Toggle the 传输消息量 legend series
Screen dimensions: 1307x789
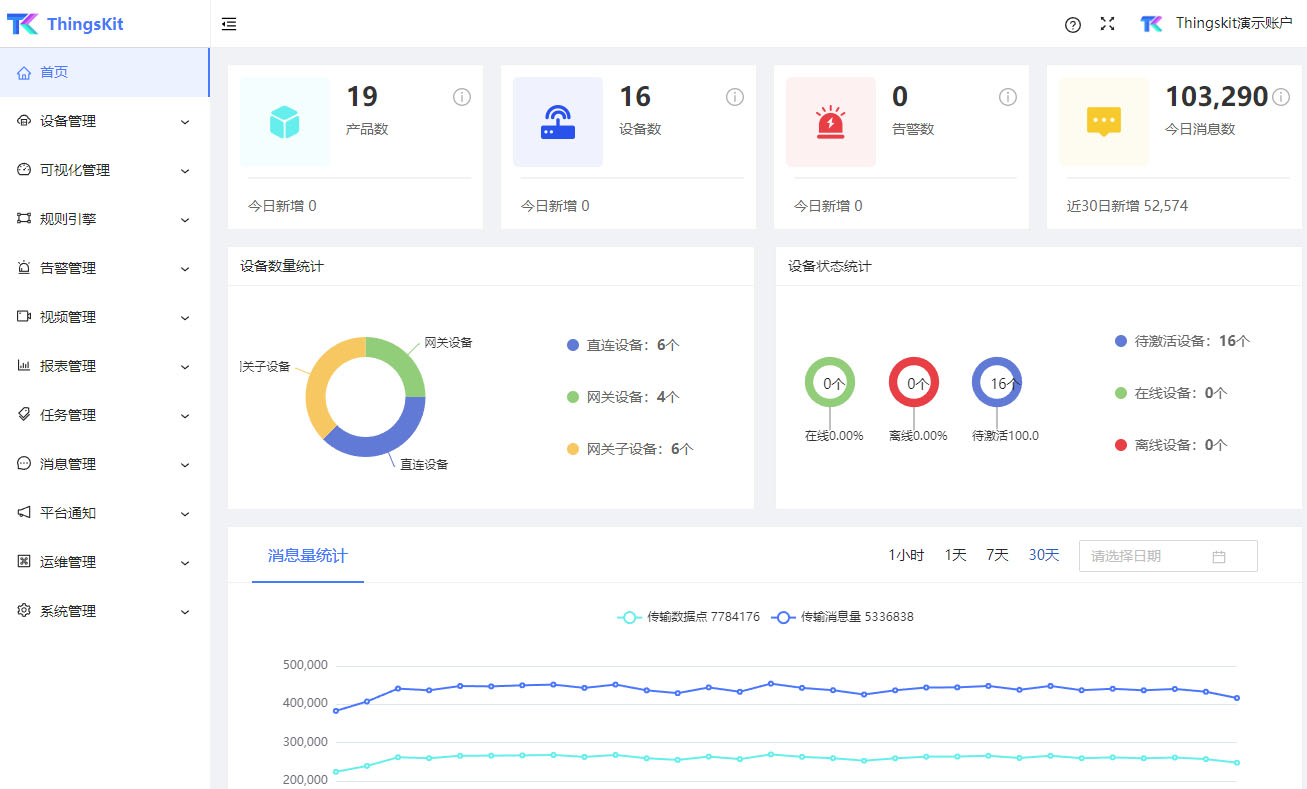point(844,617)
